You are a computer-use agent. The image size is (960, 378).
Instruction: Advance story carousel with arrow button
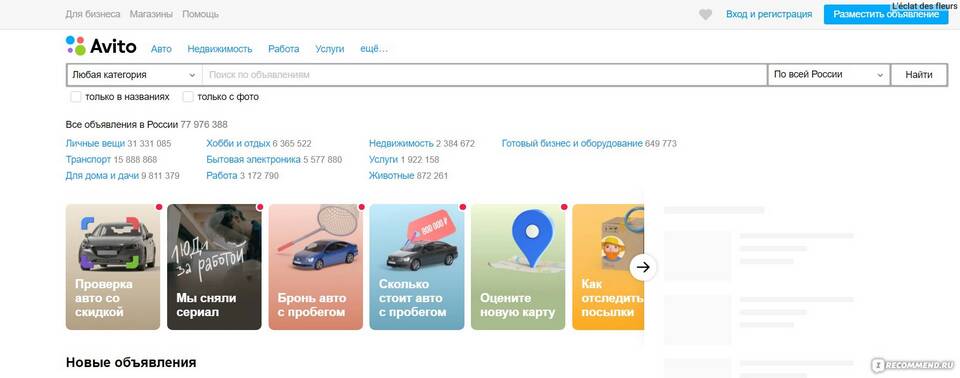pos(643,267)
